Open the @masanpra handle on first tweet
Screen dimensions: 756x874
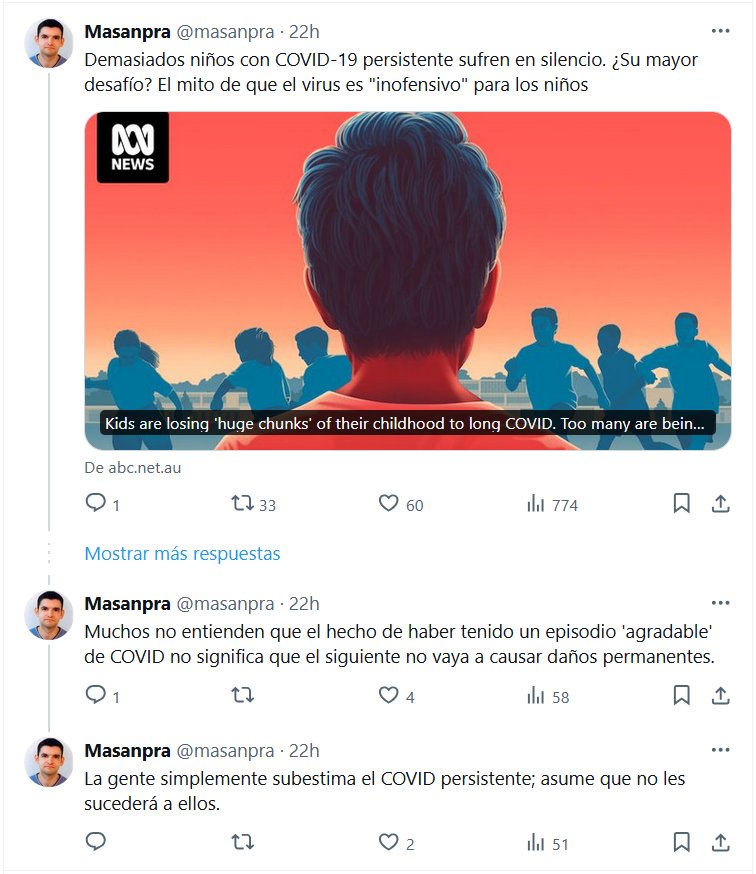[x=225, y=32]
